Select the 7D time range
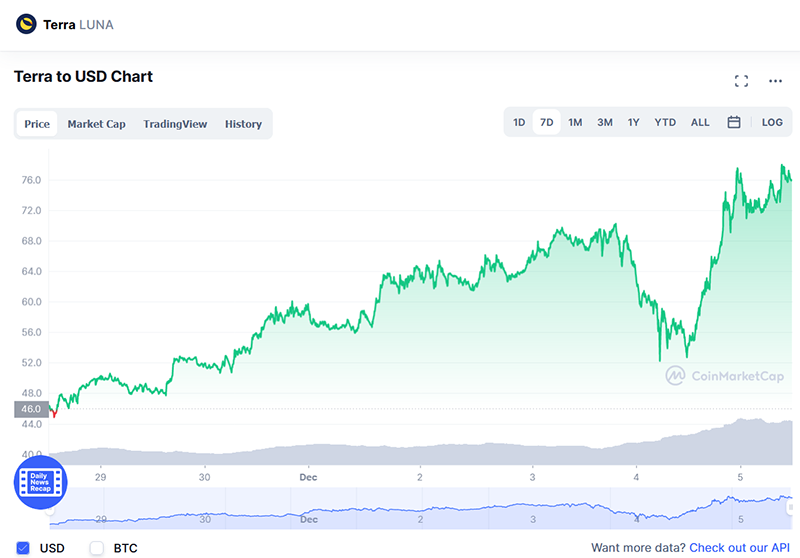Image resolution: width=800 pixels, height=558 pixels. 546,122
